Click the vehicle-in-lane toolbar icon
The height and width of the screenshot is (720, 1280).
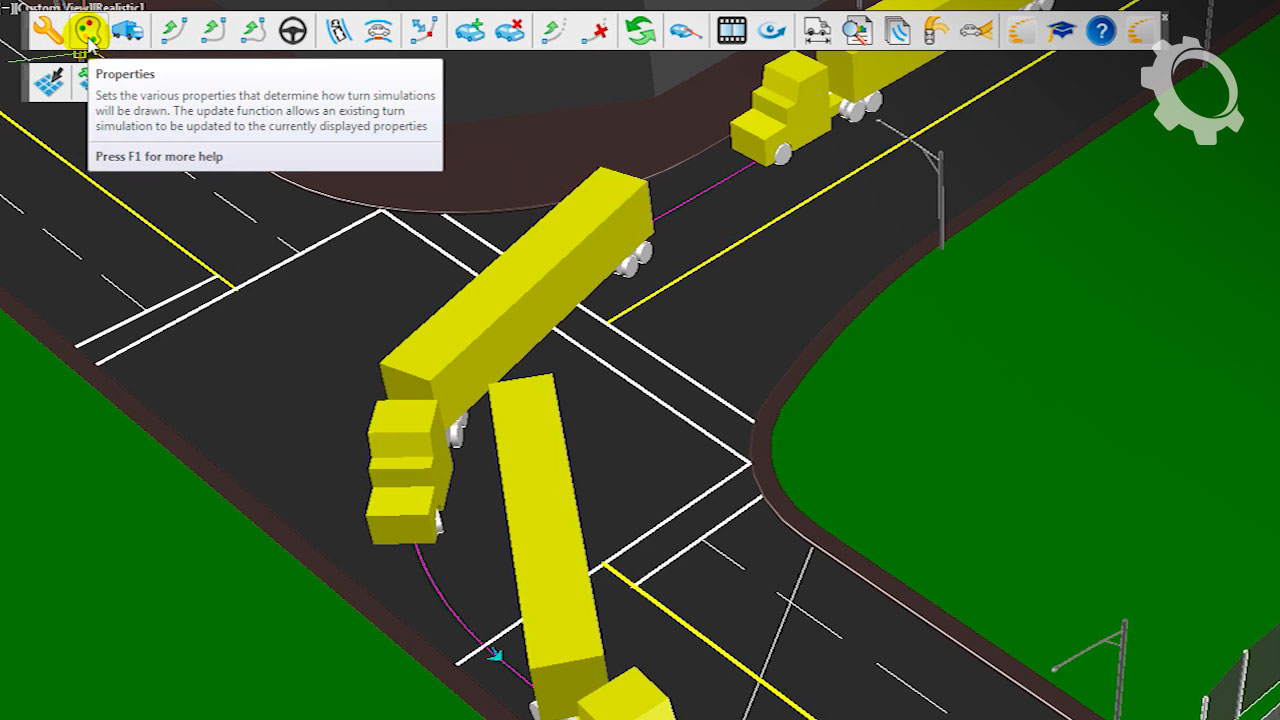pyautogui.click(x=339, y=31)
